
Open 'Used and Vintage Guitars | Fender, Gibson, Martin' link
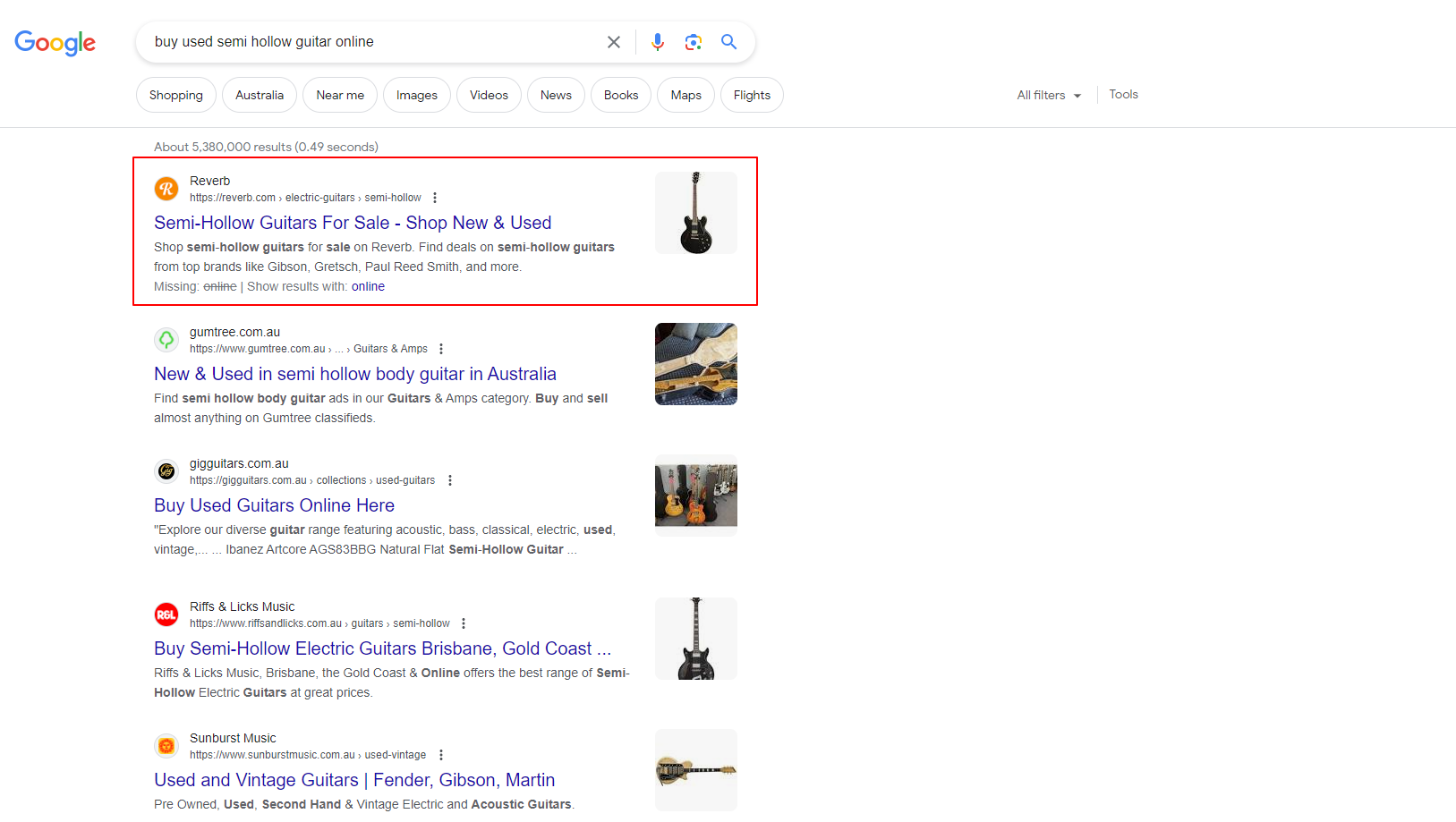tap(354, 780)
